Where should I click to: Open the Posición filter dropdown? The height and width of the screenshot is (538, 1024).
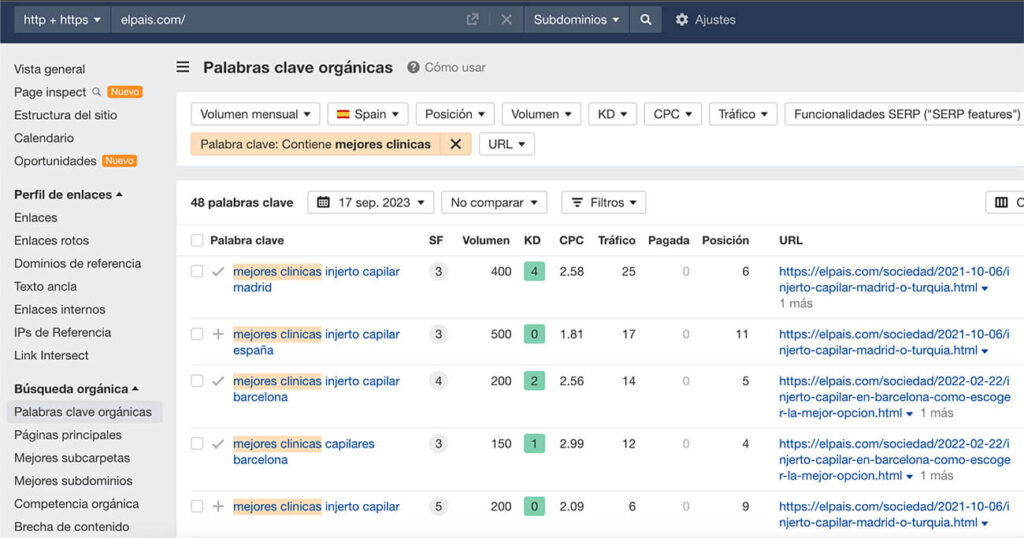pos(455,114)
